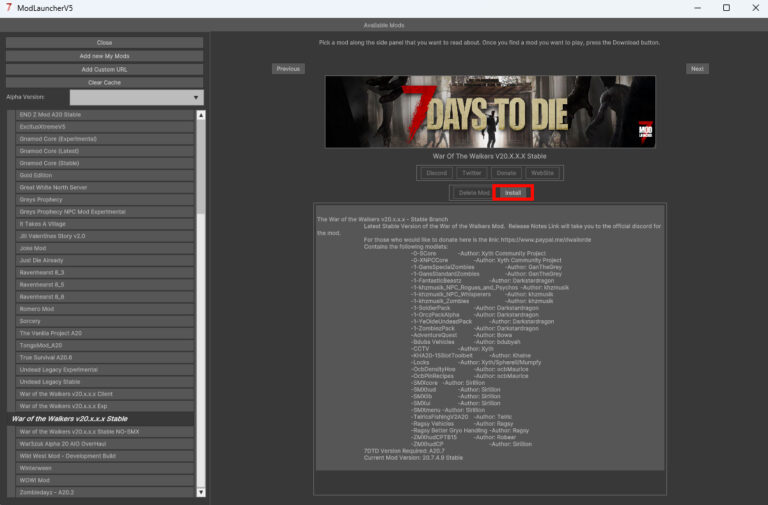
Task: Click the Clear Cache button
Action: [x=104, y=82]
